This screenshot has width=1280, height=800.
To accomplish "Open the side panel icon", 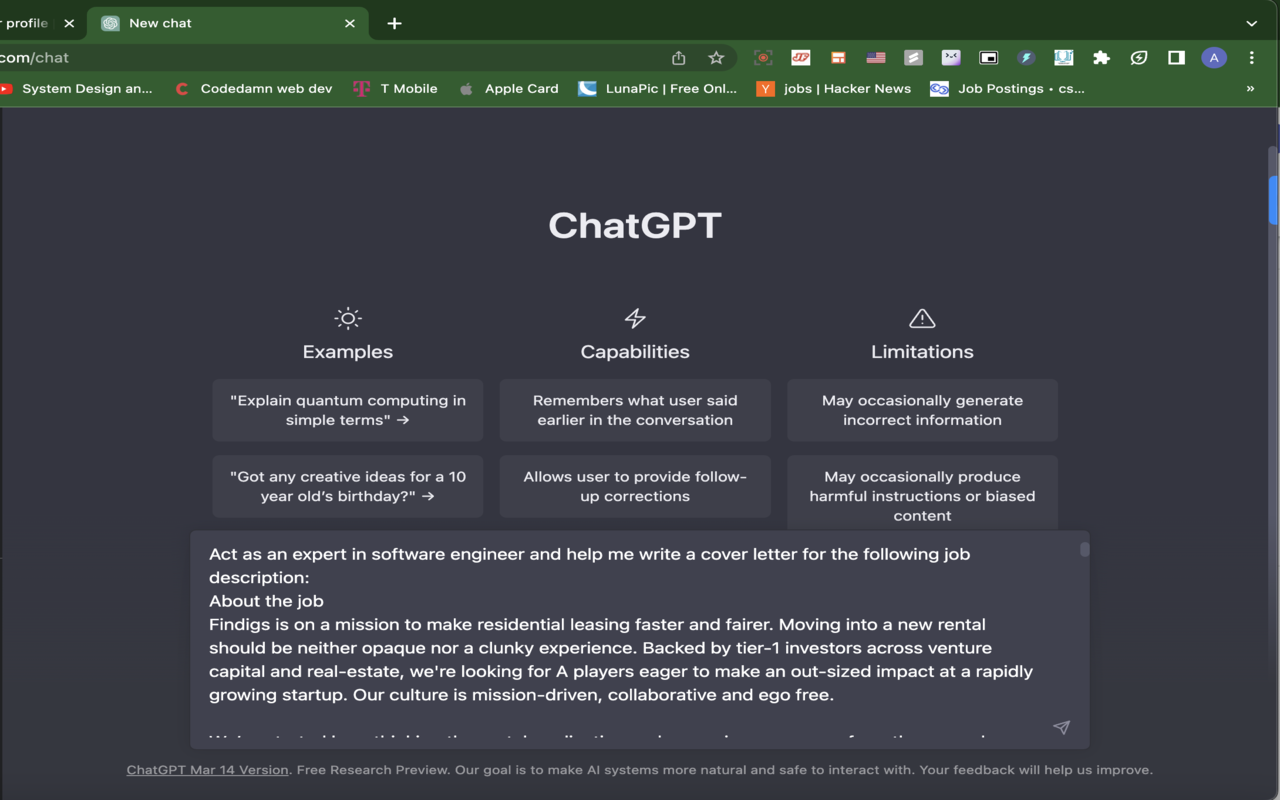I will (1175, 58).
